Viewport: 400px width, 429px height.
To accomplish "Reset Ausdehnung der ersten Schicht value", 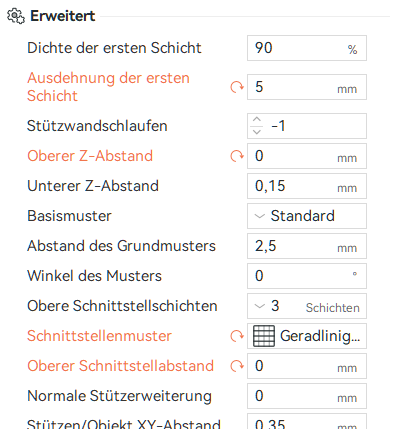I will coord(237,87).
